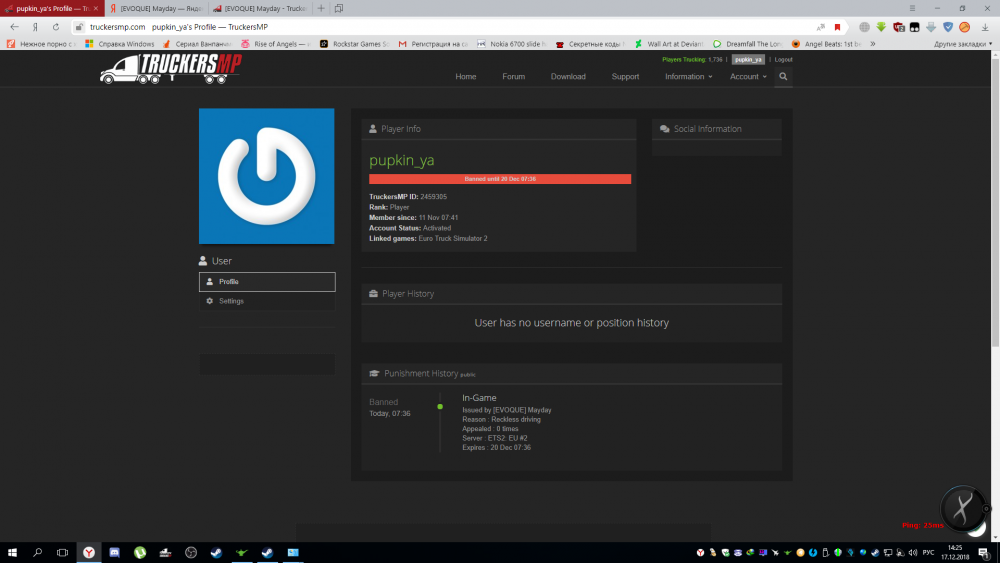
Task: Open the Forum menu item
Action: pos(513,77)
